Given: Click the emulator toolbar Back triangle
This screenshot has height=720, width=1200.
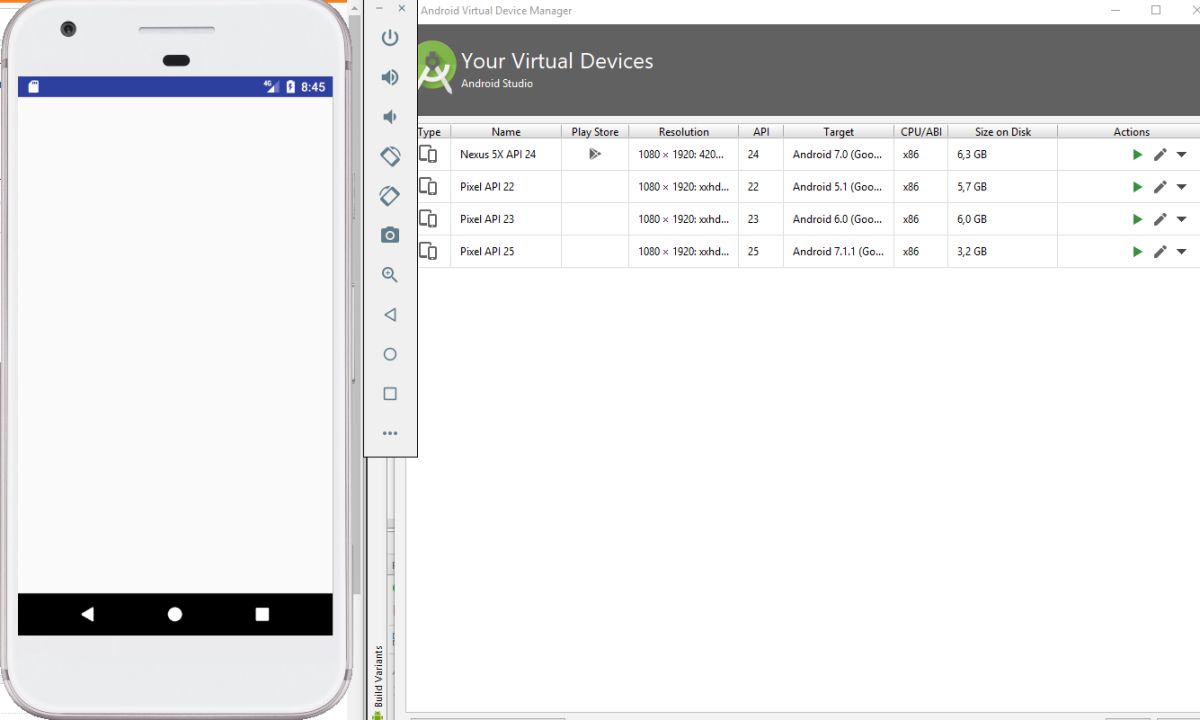Looking at the screenshot, I should pyautogui.click(x=390, y=314).
